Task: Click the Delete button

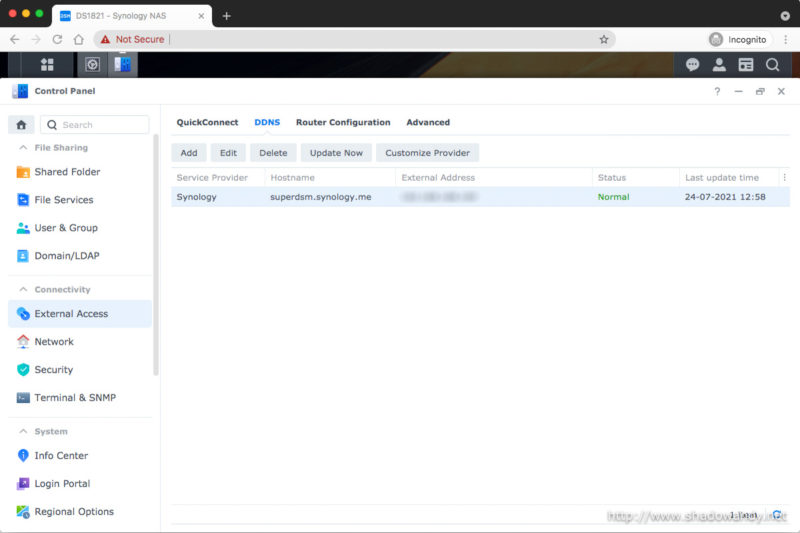Action: [x=273, y=153]
